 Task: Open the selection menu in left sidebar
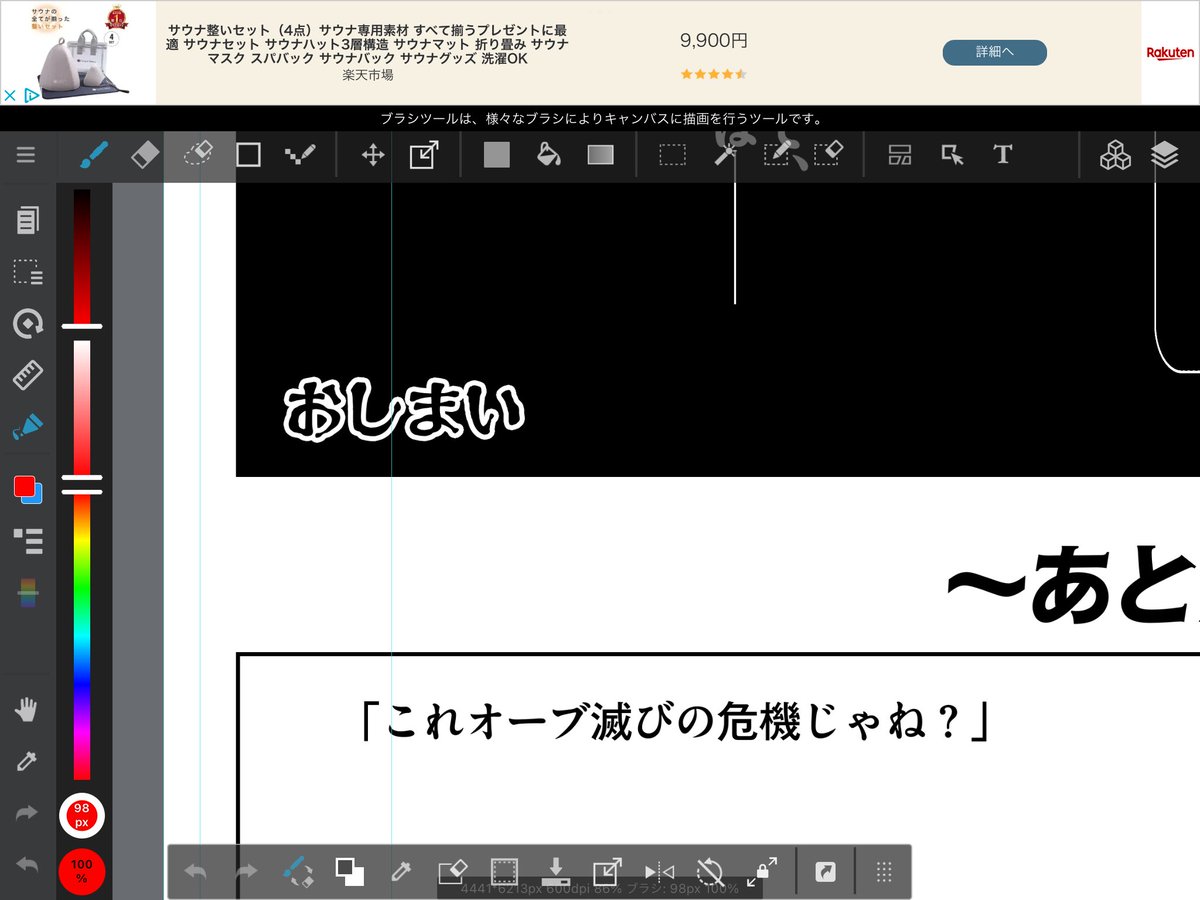[28, 272]
